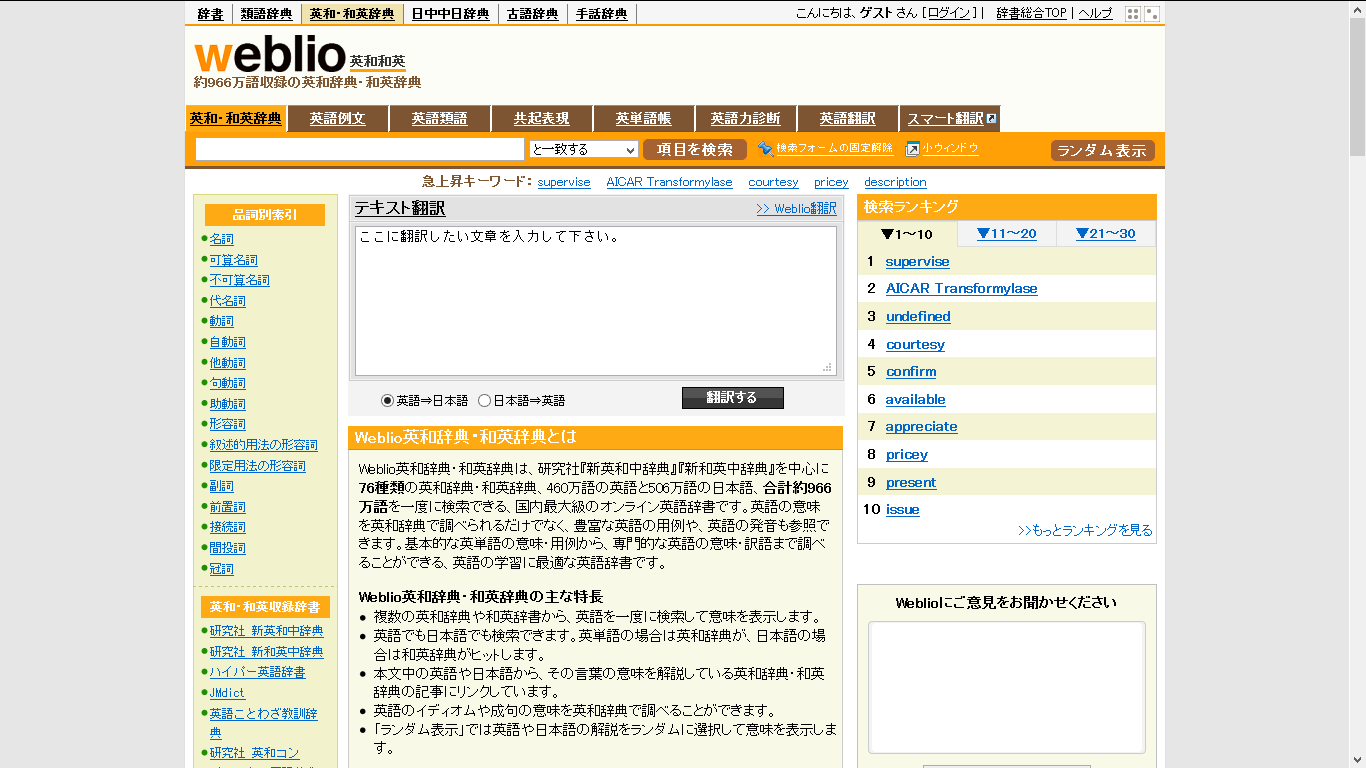1366x768 pixels.
Task: Open the と一致する search match dropdown
Action: coord(584,148)
